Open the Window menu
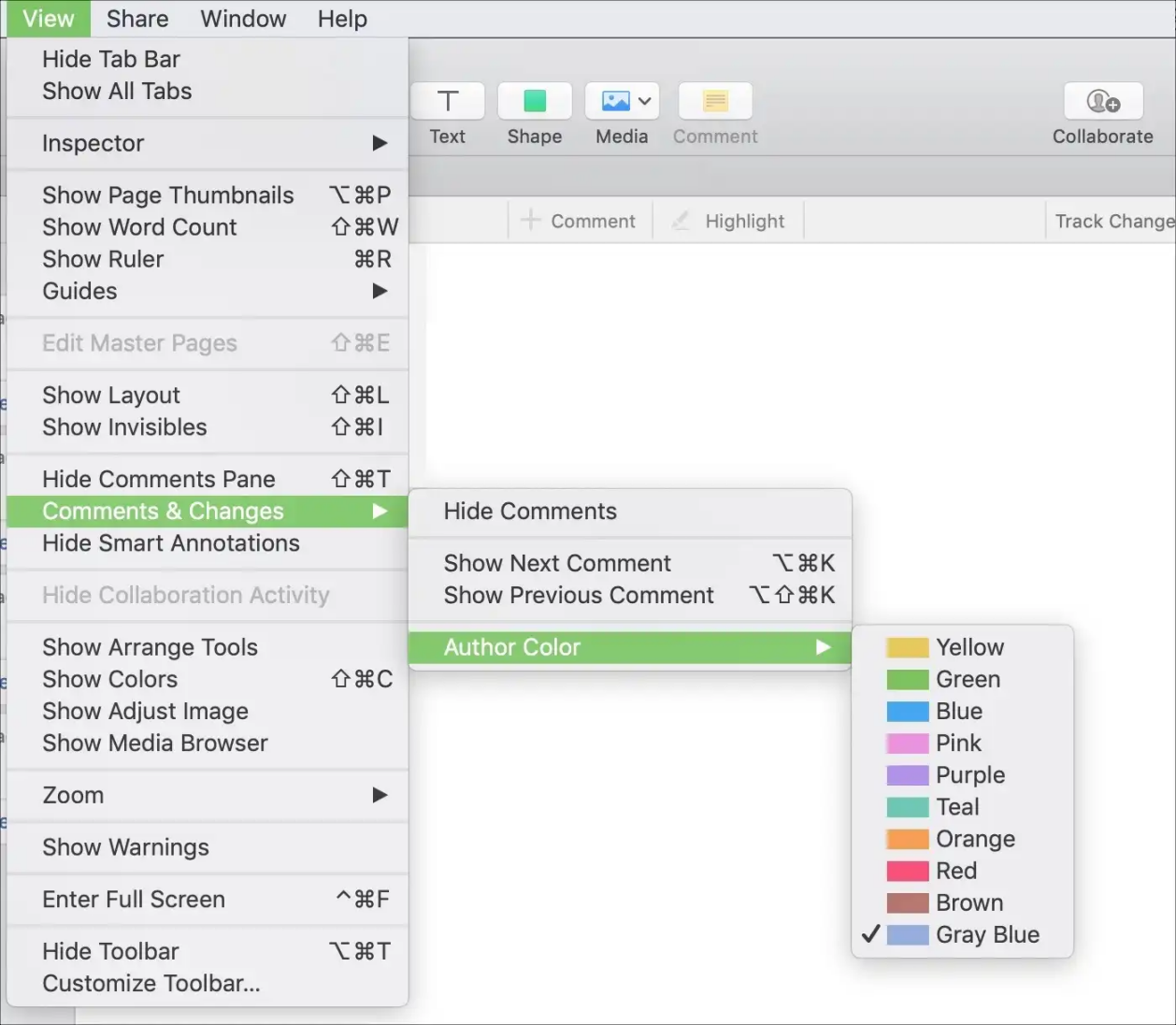 [x=242, y=18]
